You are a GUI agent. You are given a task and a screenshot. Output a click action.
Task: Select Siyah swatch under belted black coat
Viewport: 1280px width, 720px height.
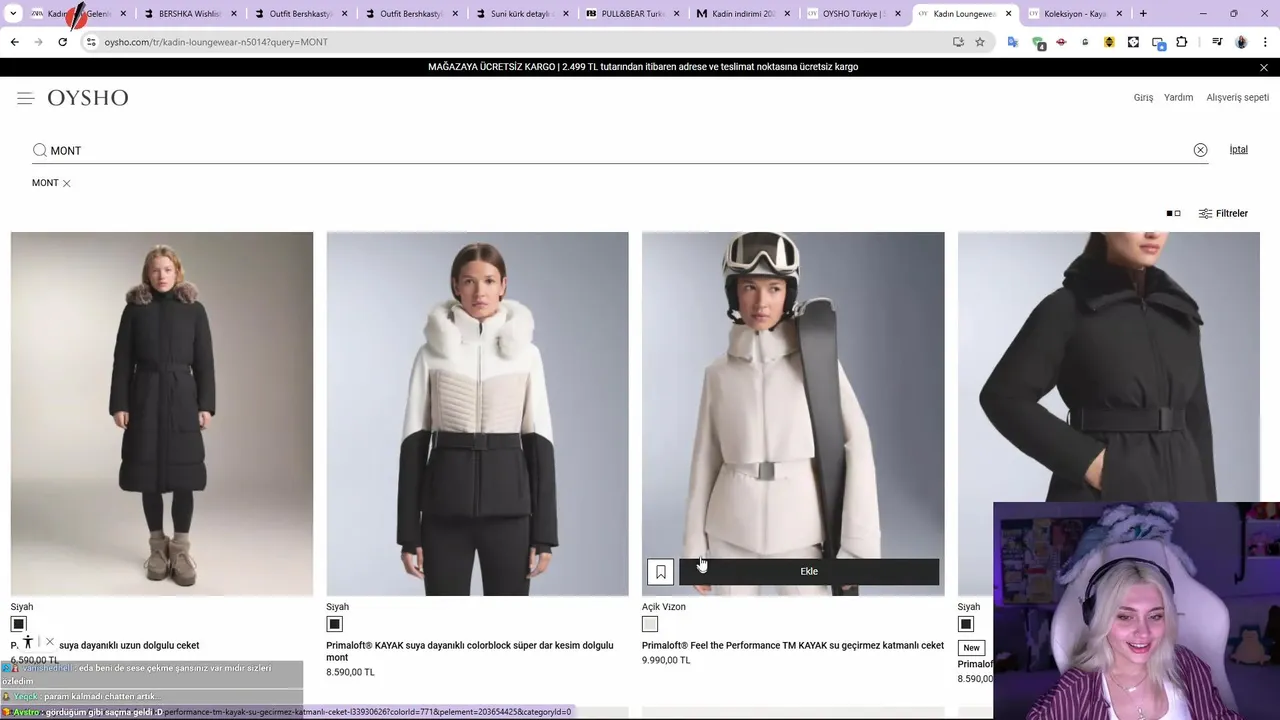(966, 624)
